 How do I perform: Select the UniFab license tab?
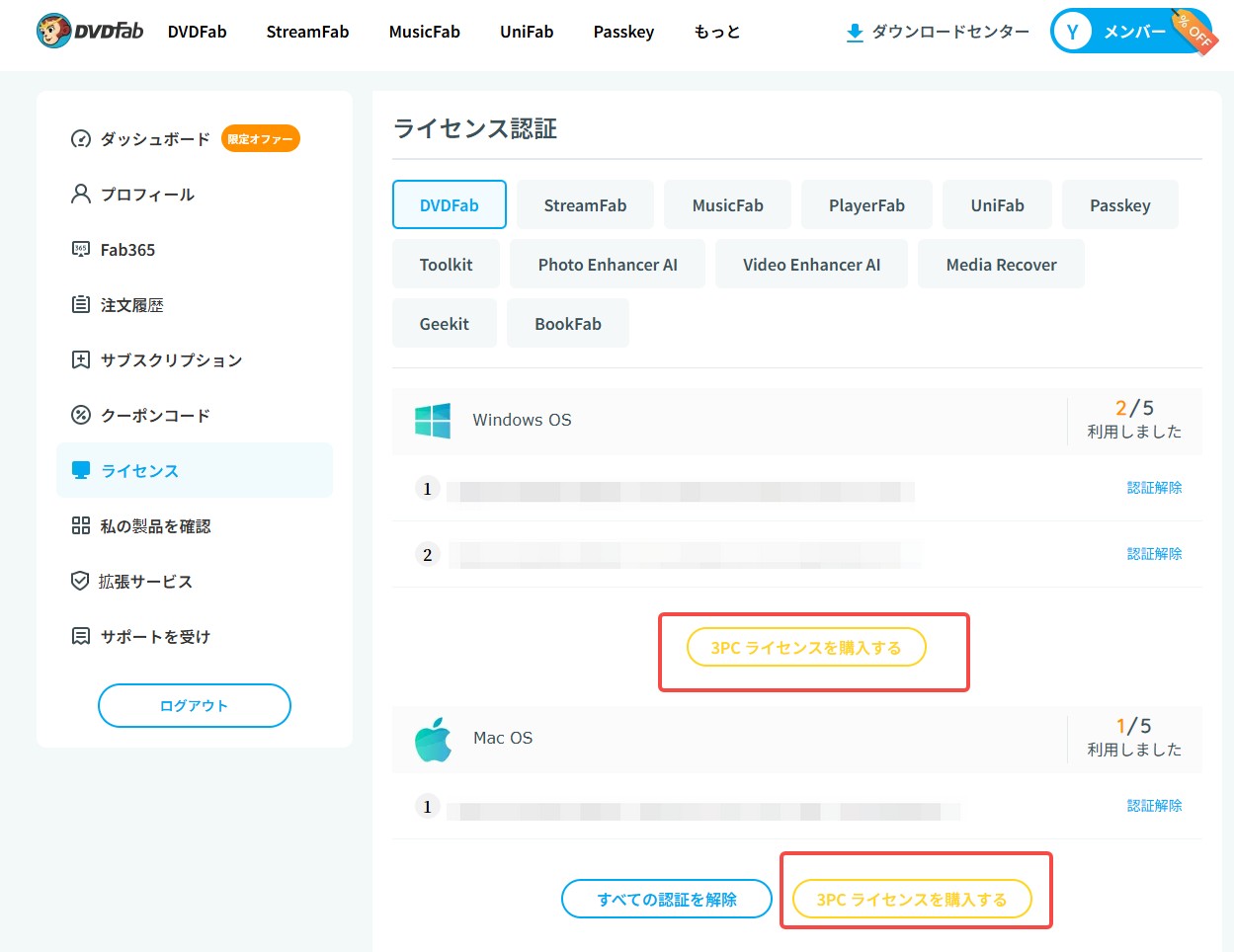[998, 205]
